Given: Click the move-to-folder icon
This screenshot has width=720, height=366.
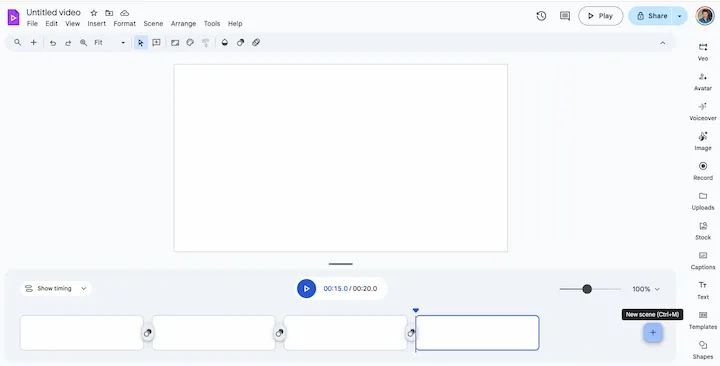Looking at the screenshot, I should (109, 13).
